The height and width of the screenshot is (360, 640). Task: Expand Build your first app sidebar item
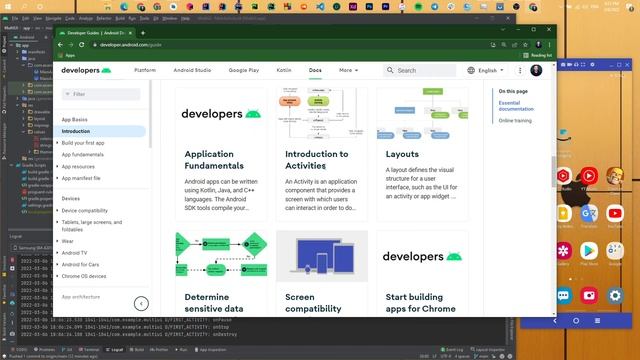[83, 143]
